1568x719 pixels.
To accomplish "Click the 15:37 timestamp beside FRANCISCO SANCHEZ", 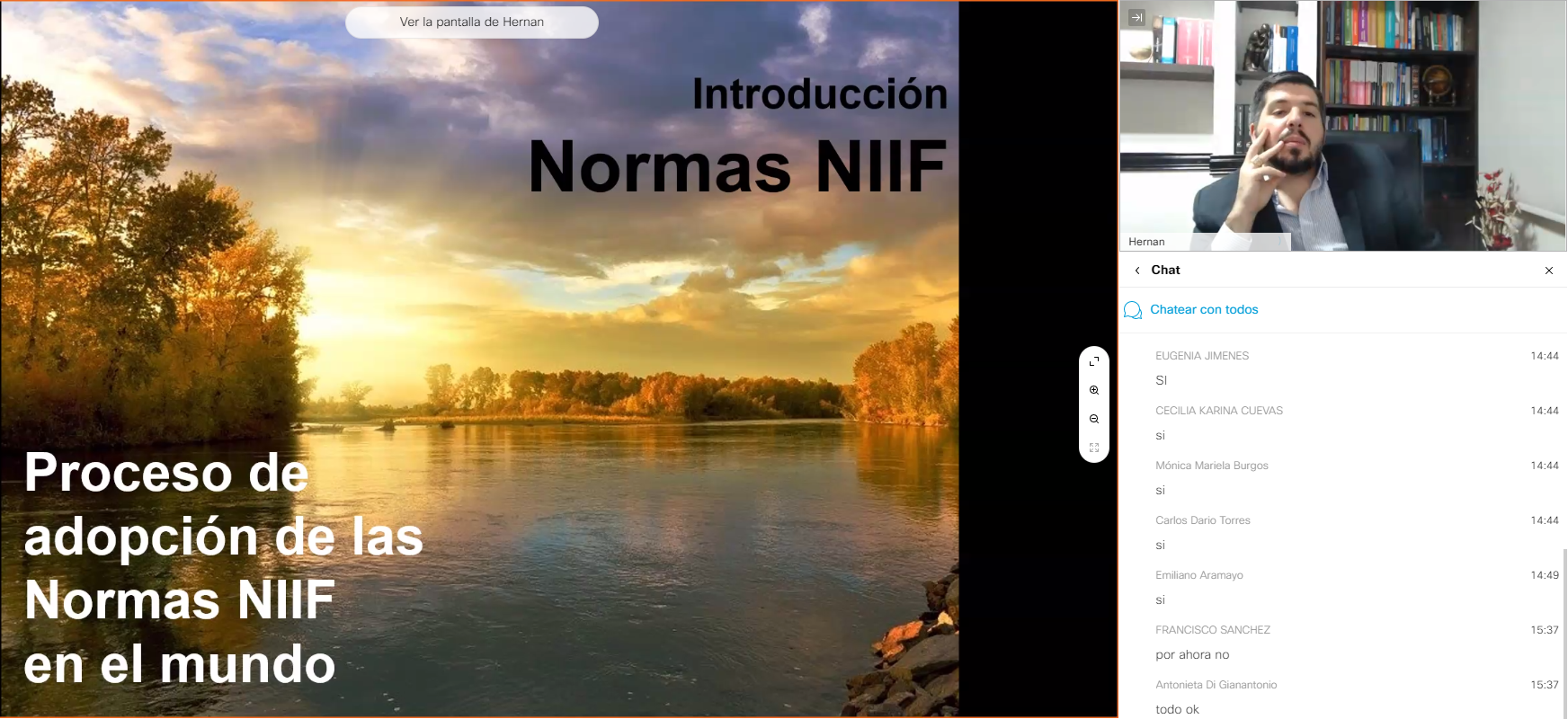I will [1545, 630].
